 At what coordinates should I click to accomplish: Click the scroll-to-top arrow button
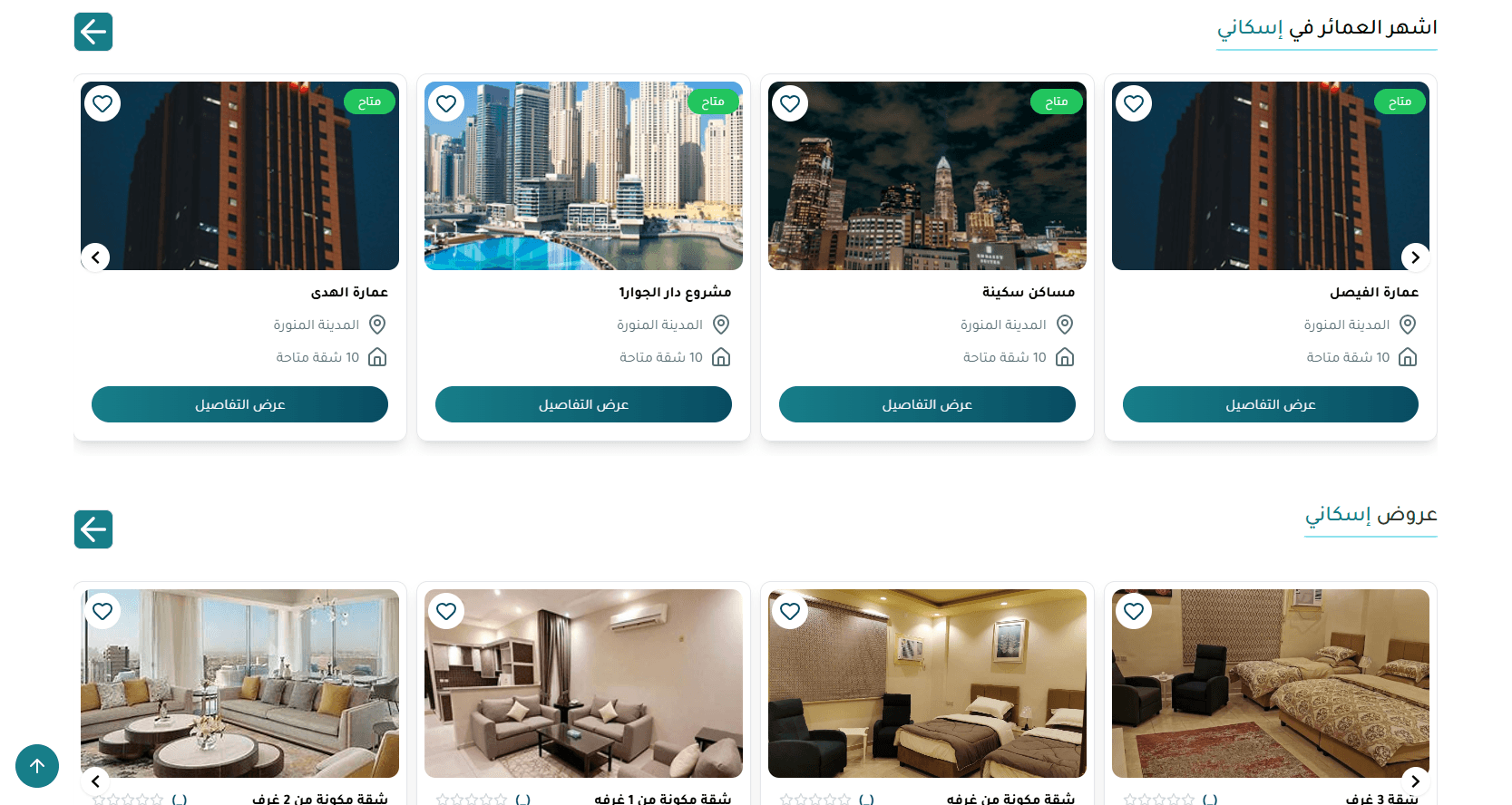coord(37,766)
